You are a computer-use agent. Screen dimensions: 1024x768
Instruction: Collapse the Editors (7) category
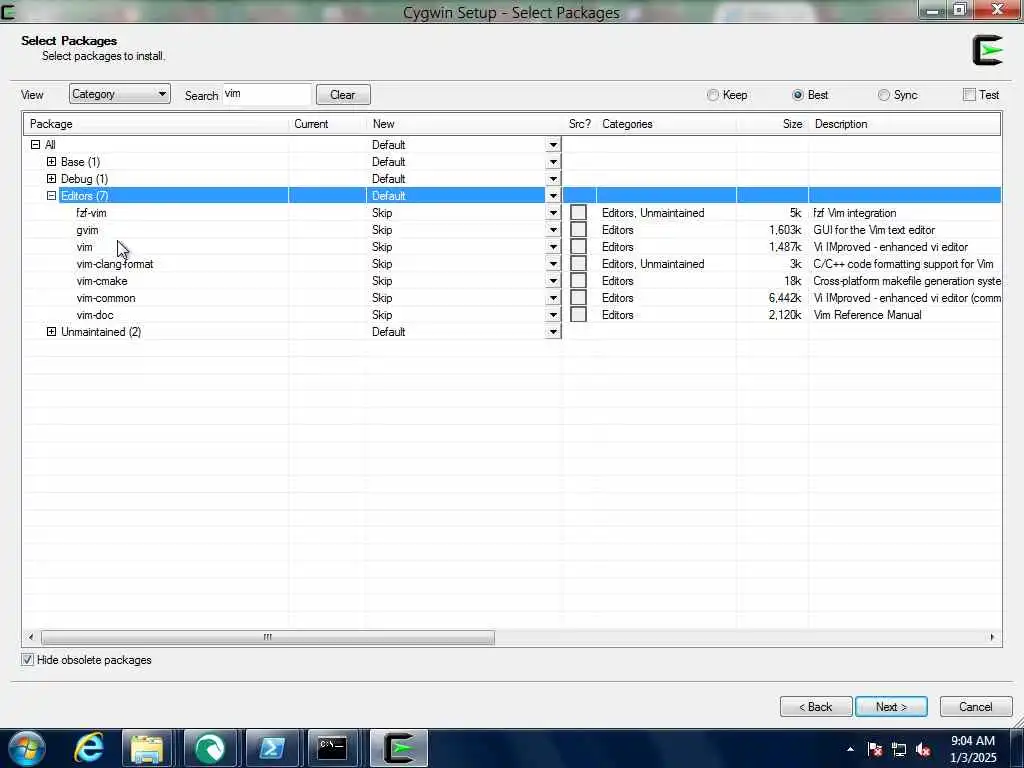point(51,195)
